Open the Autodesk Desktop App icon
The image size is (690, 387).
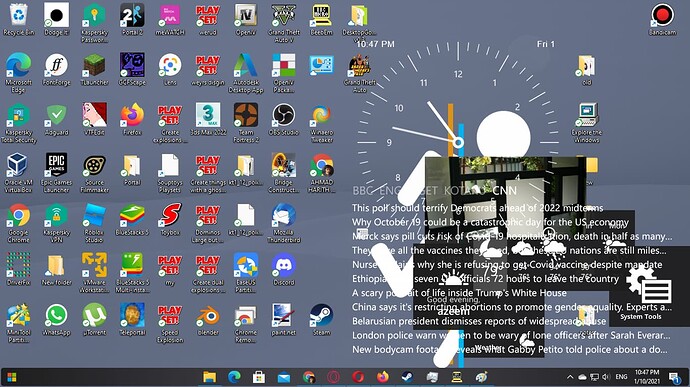[x=246, y=74]
